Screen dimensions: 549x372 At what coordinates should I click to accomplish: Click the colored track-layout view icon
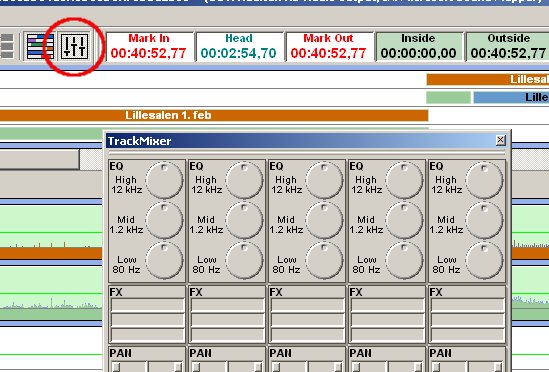(40, 46)
